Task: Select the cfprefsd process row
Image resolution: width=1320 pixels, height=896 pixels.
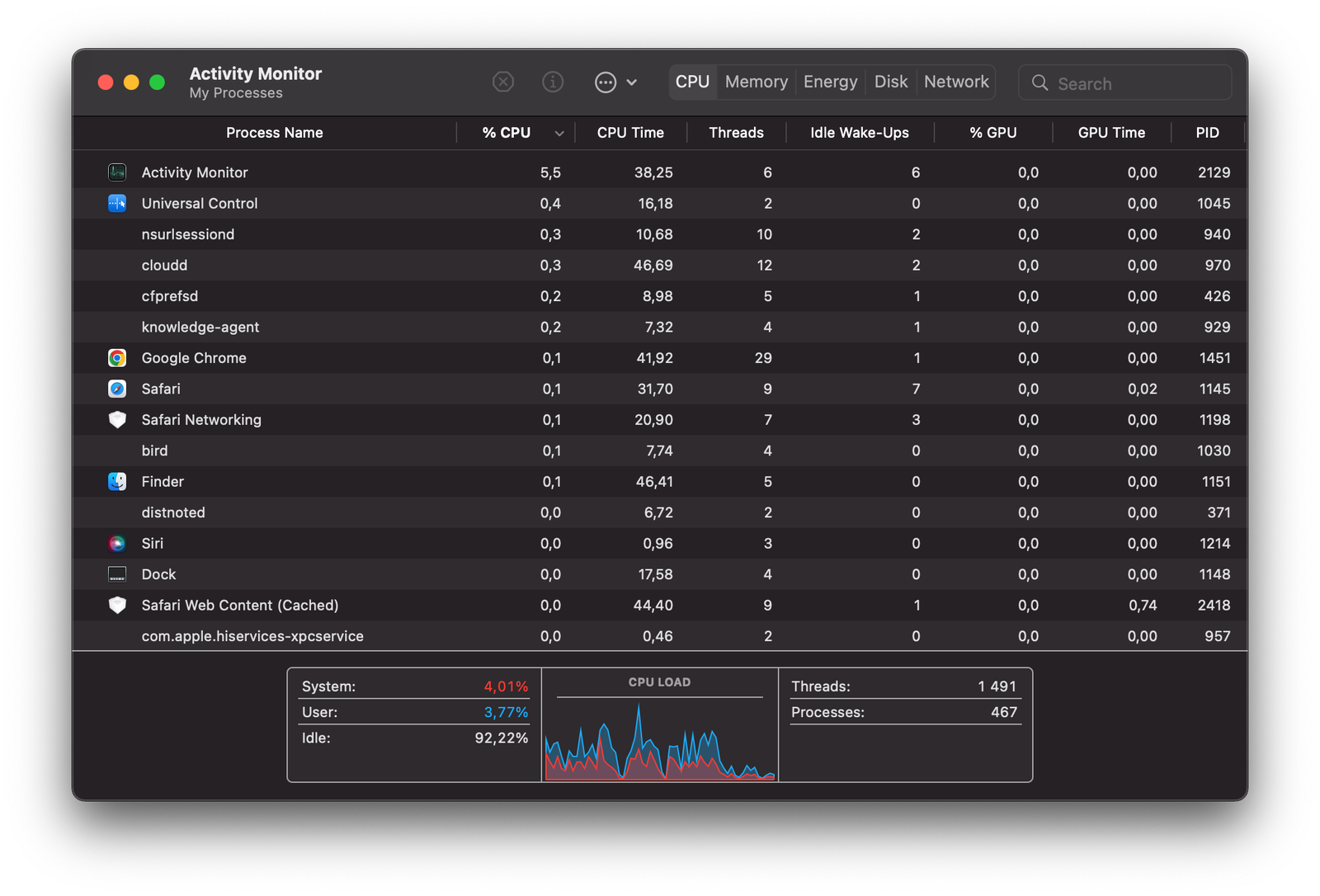Action: coord(660,296)
